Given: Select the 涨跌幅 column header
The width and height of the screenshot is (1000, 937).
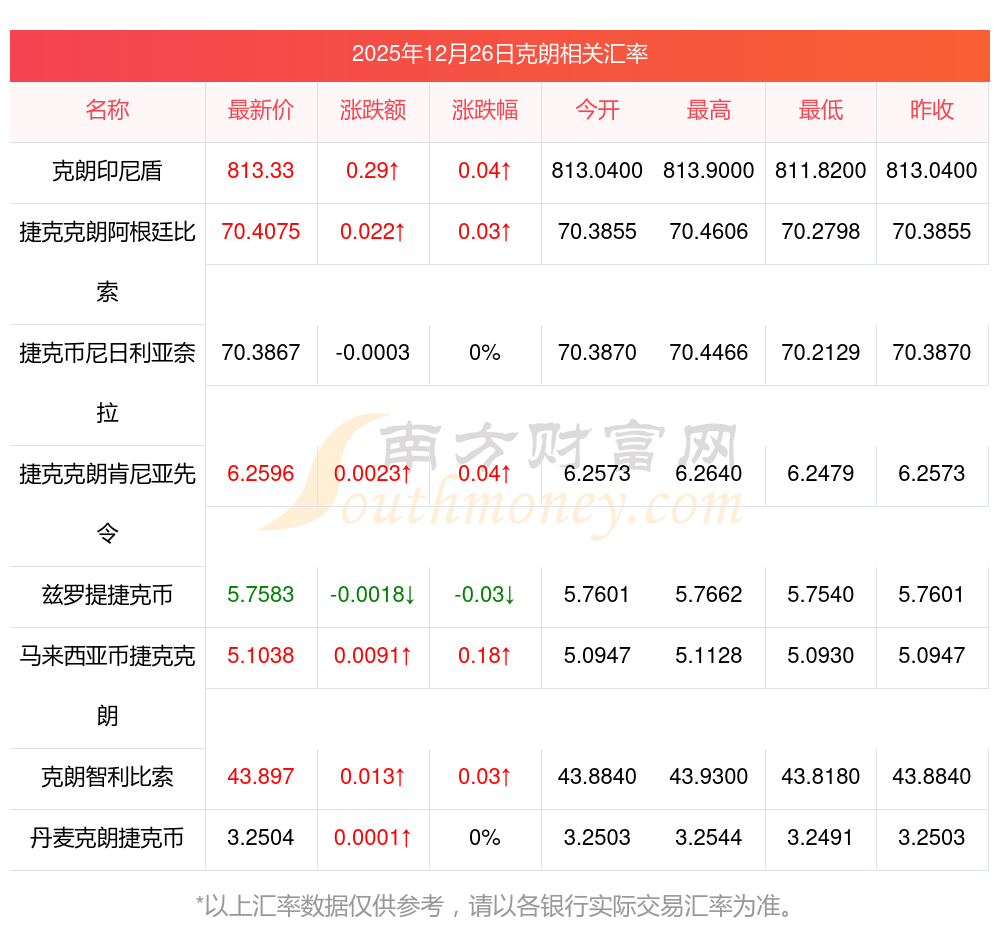Looking at the screenshot, I should (x=485, y=110).
